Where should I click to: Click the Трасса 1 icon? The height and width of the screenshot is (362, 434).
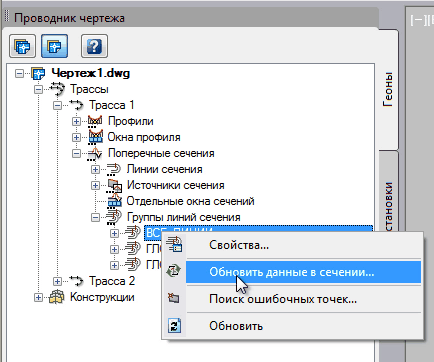(76, 105)
